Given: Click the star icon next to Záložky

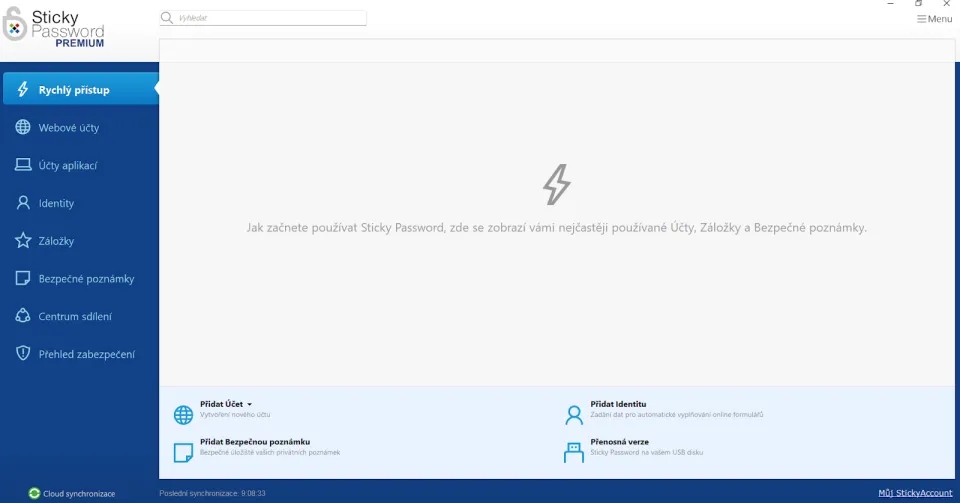Looking at the screenshot, I should 23,240.
